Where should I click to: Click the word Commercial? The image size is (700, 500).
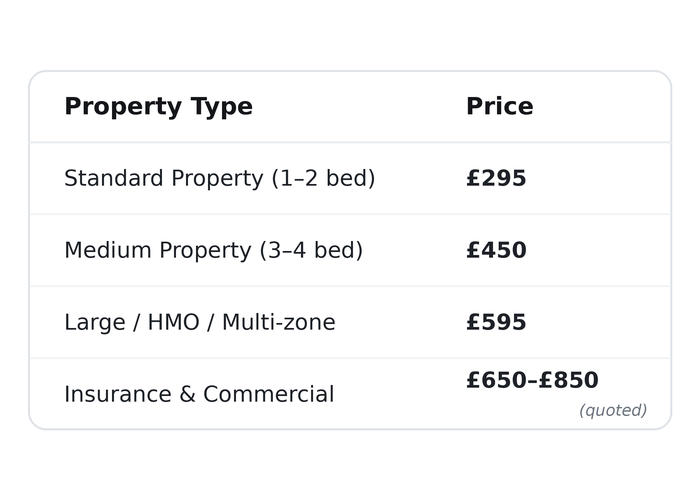point(268,394)
